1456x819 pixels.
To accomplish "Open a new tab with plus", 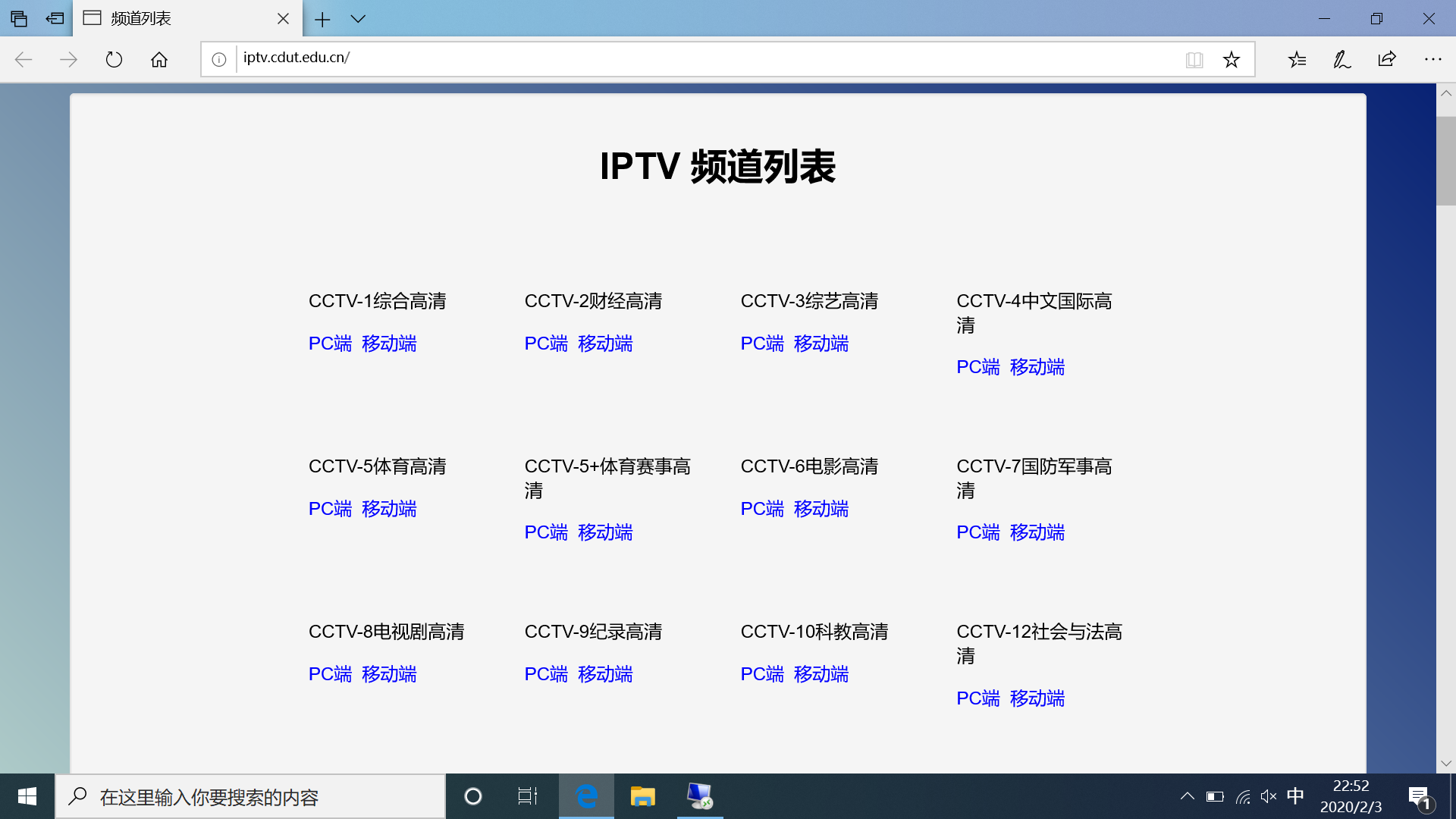I will (322, 19).
